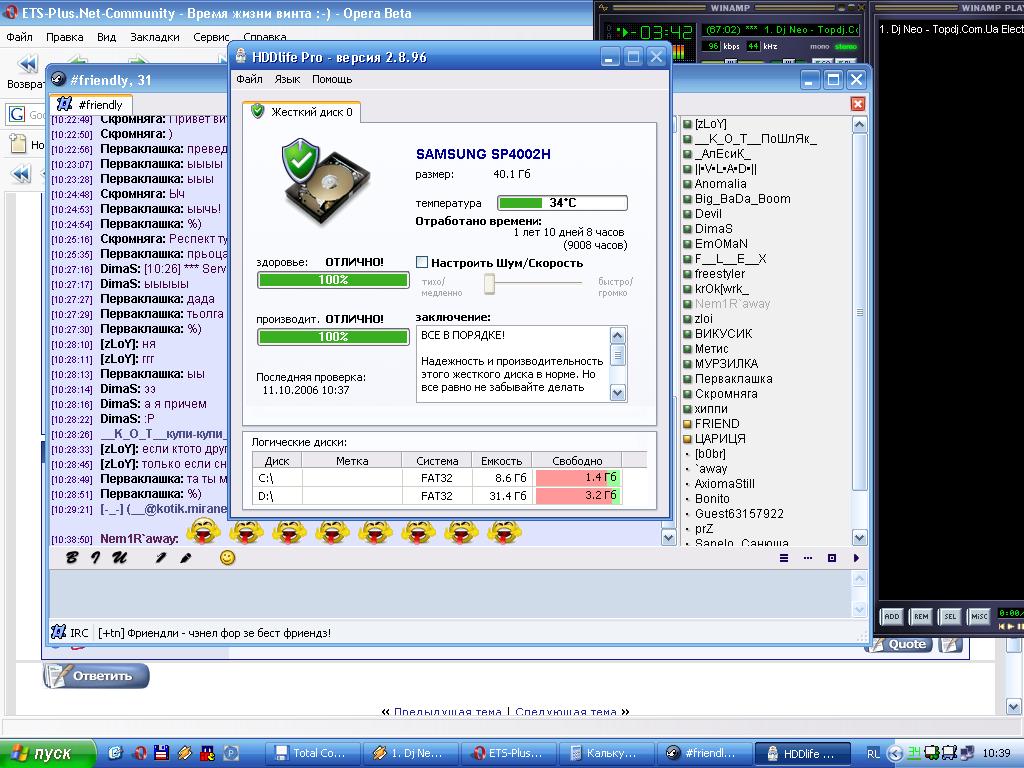Toggle underline formatting in chat toolbar
Viewport: 1024px width, 768px height.
click(120, 558)
